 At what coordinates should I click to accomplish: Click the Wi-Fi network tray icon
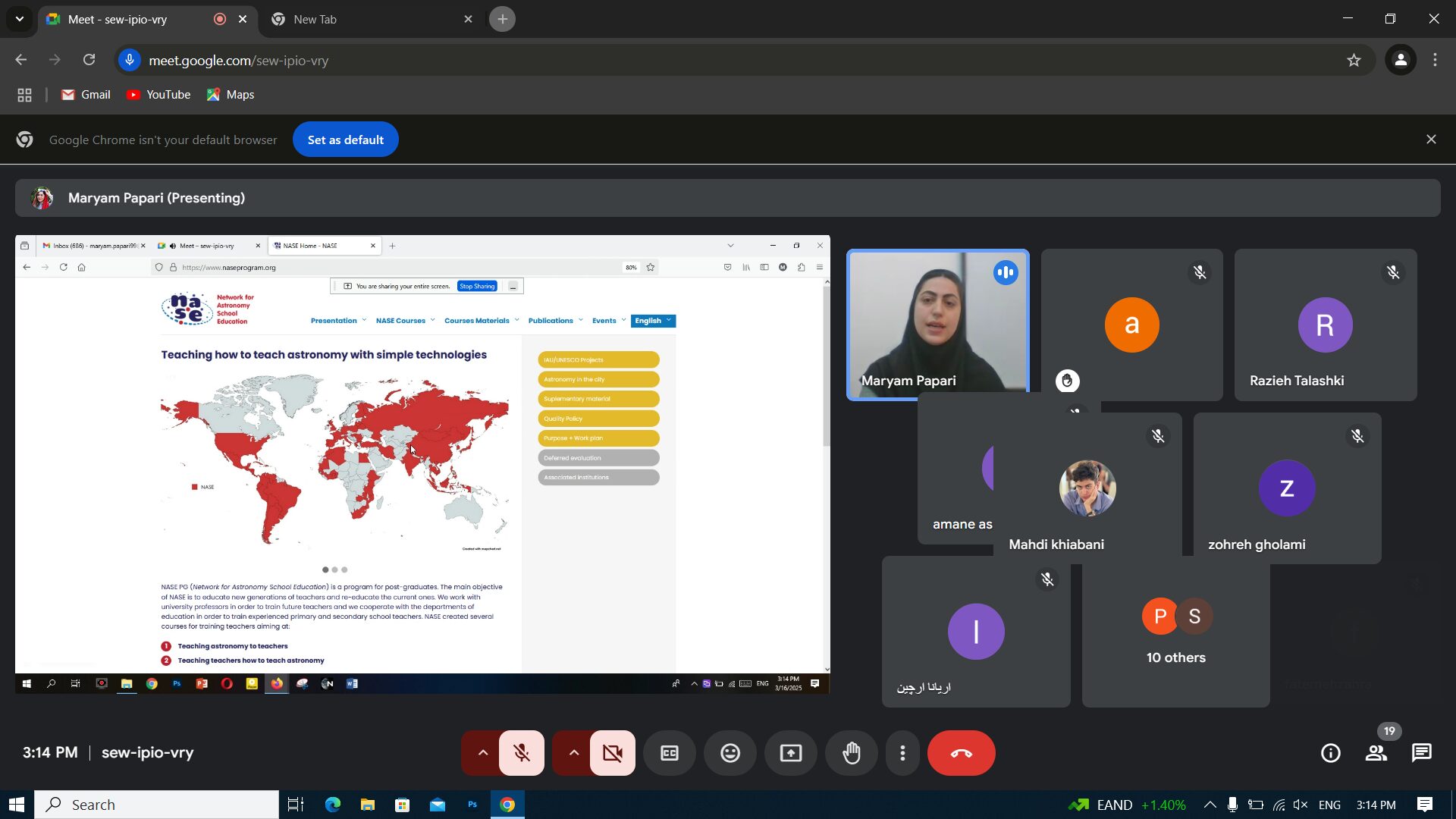pos(1279,805)
